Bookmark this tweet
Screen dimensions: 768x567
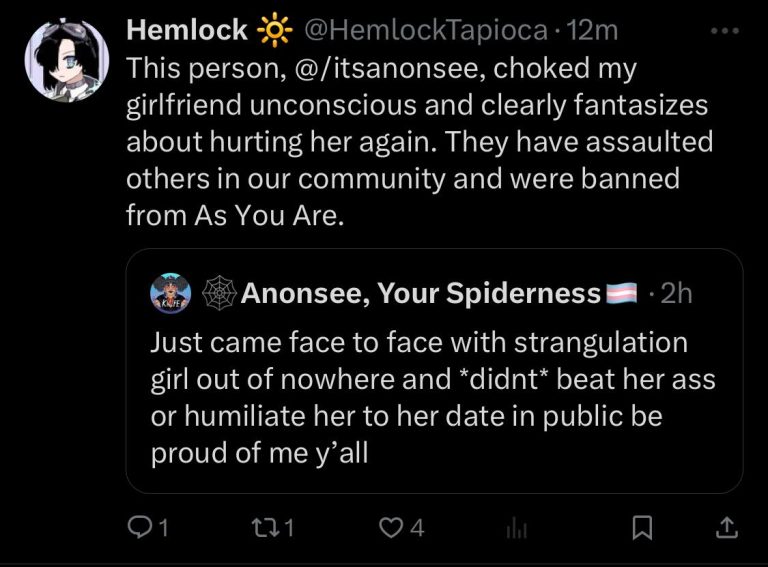pyautogui.click(x=645, y=526)
